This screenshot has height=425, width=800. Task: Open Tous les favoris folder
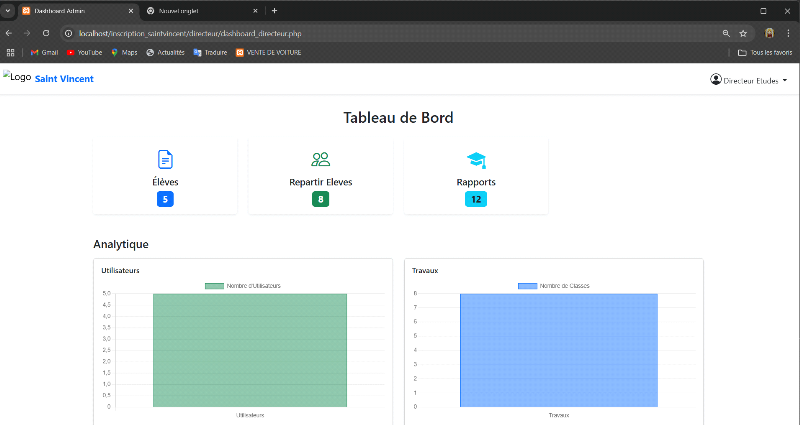(765, 53)
